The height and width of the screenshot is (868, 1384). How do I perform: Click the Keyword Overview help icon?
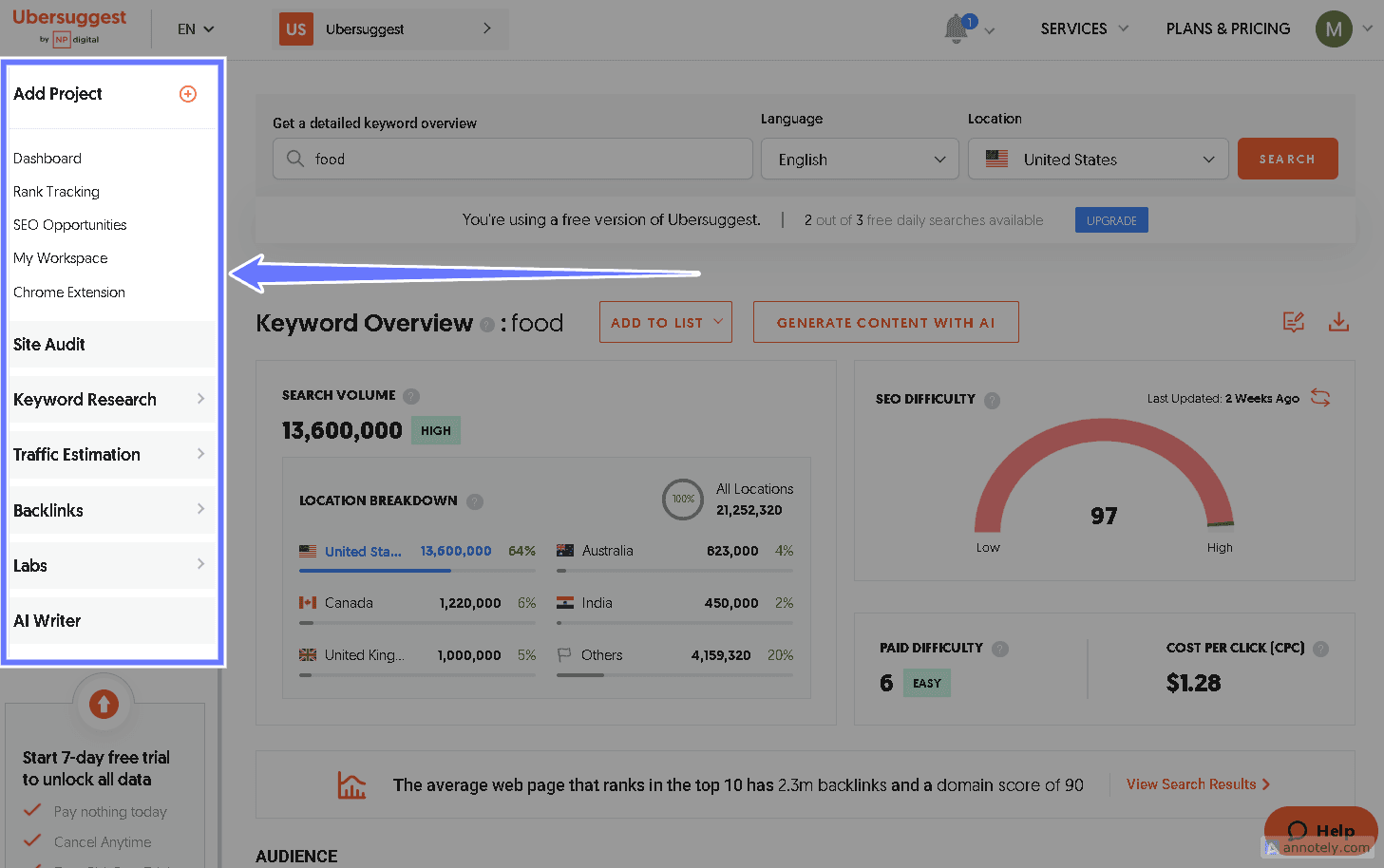(x=487, y=325)
